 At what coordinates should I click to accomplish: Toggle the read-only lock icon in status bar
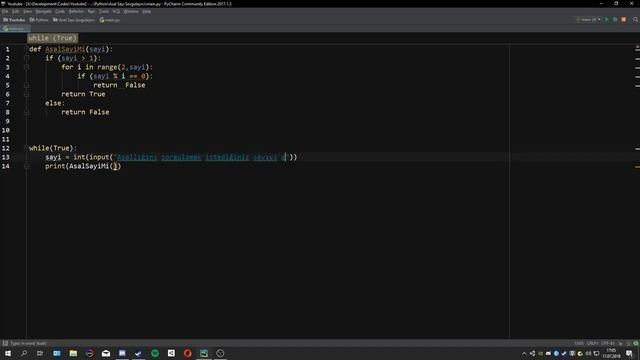tap(621, 343)
